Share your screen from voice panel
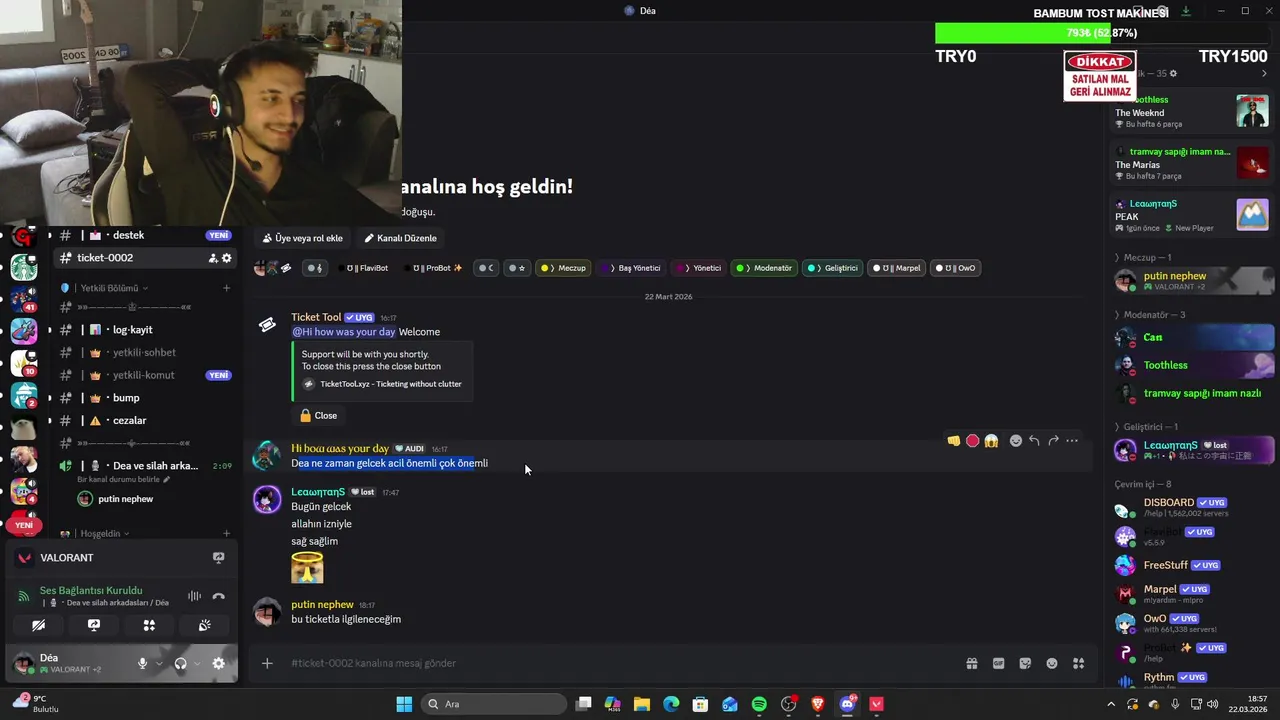 tap(94, 625)
